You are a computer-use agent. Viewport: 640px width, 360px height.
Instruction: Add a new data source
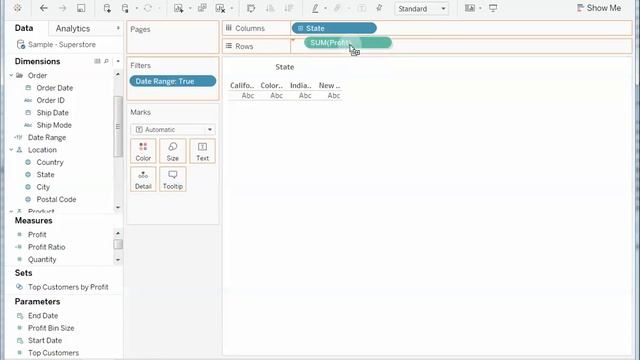pyautogui.click(x=107, y=8)
